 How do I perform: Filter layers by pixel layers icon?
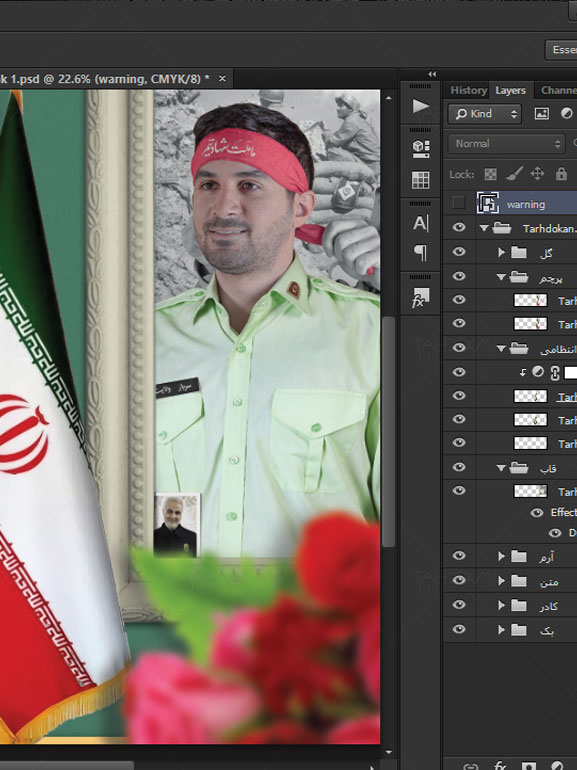pyautogui.click(x=542, y=114)
